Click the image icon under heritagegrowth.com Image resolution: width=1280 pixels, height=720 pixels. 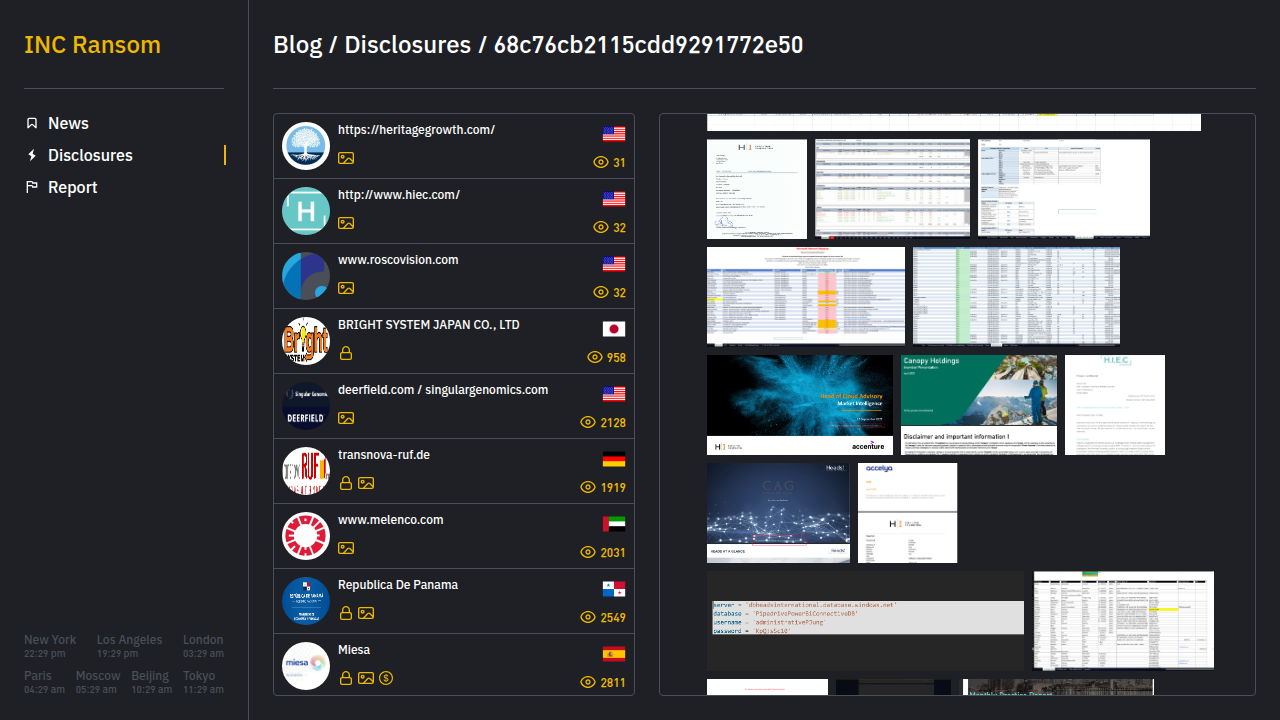[346, 158]
